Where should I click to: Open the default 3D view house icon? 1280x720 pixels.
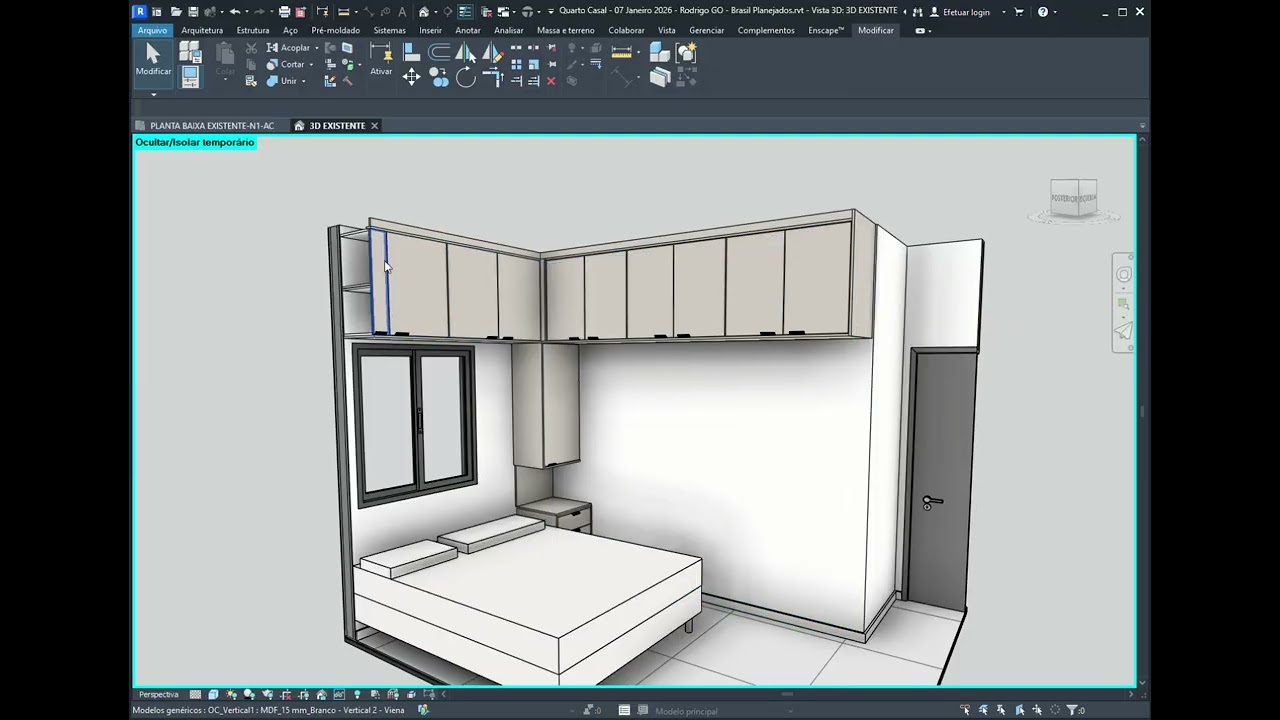pos(423,12)
